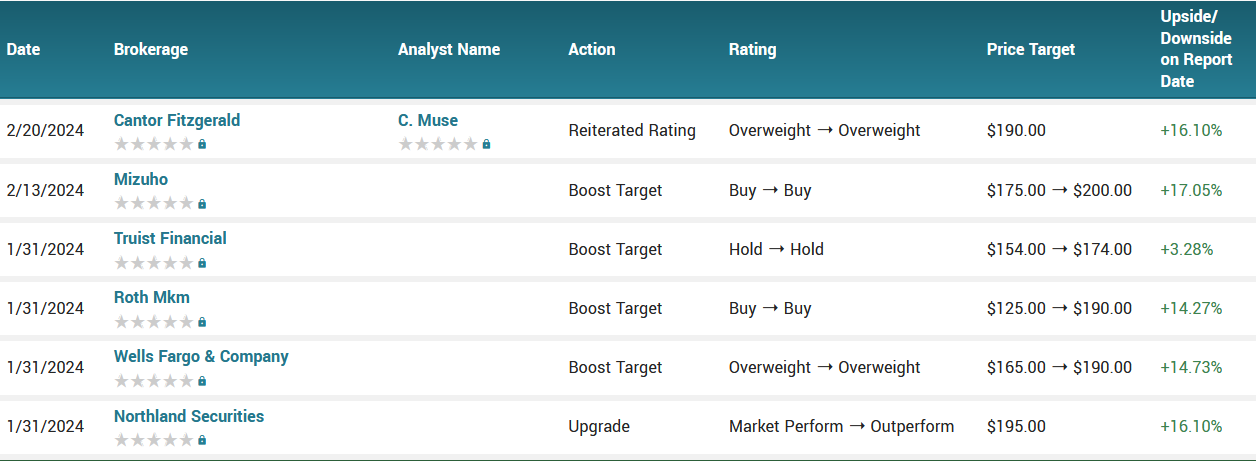1256x461 pixels.
Task: Select Boost Target in the Mizuho row
Action: 615,190
